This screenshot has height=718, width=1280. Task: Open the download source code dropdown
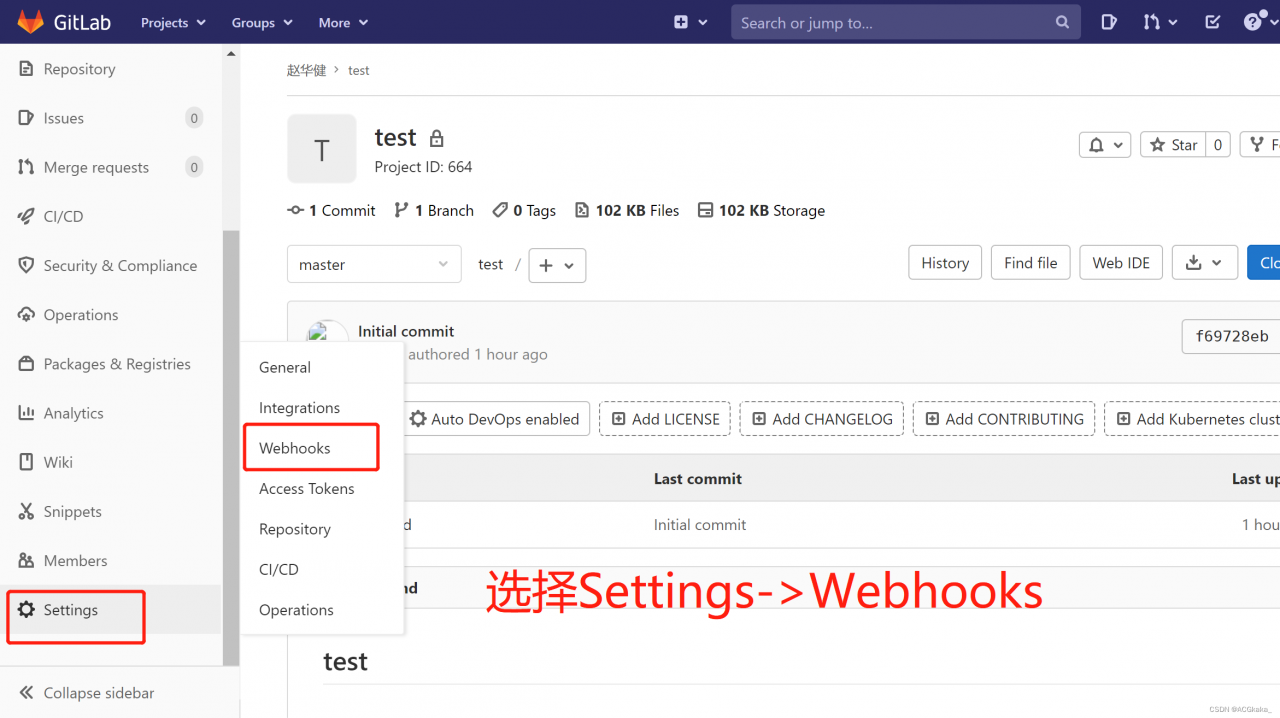[x=1205, y=263]
